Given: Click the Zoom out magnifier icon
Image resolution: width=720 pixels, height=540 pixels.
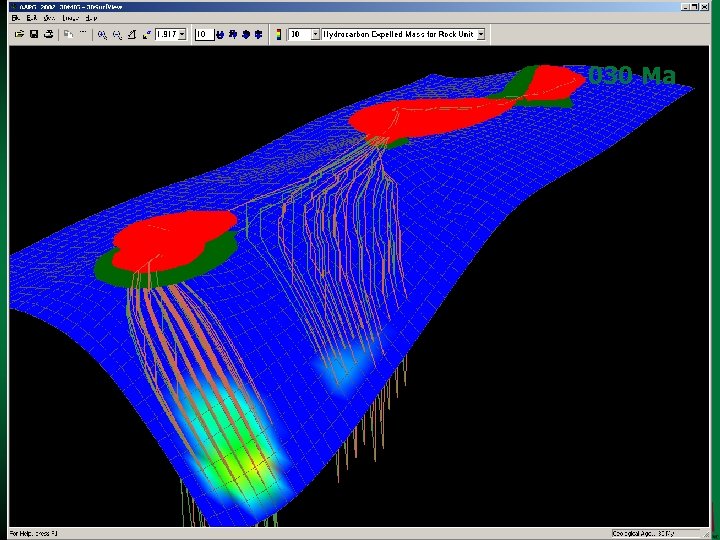Looking at the screenshot, I should [117, 34].
